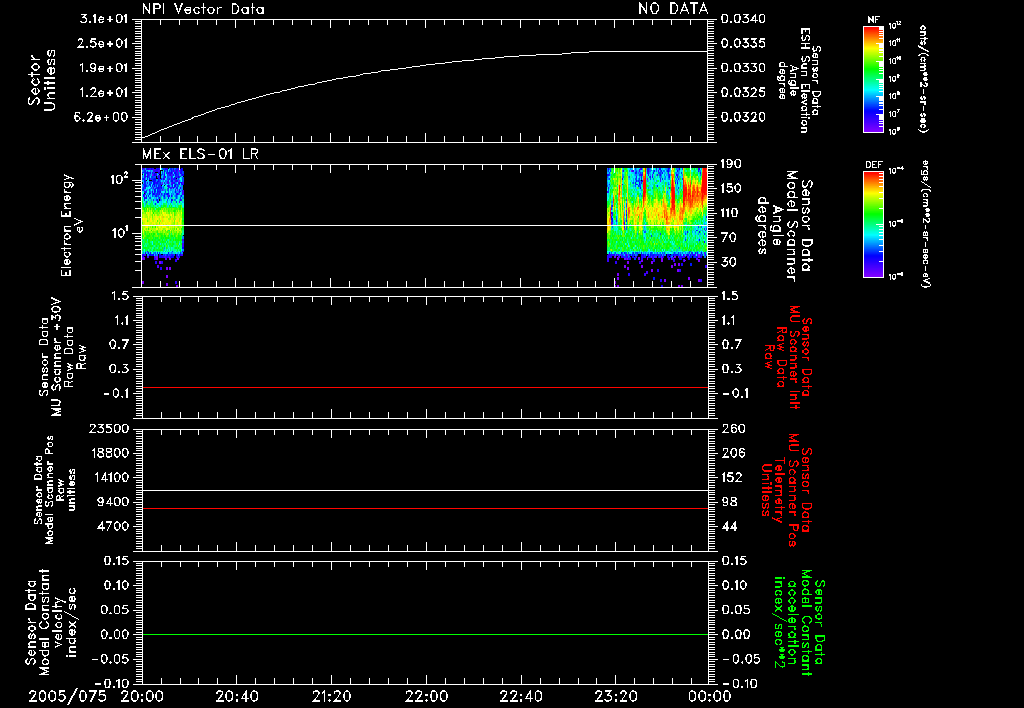Click the '1.2e+01' sector tick value

104,93
